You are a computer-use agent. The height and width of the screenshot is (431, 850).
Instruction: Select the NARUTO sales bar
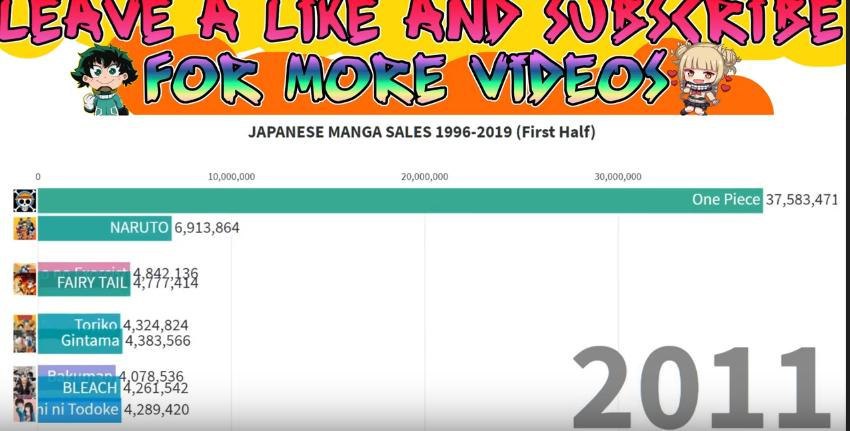point(105,228)
